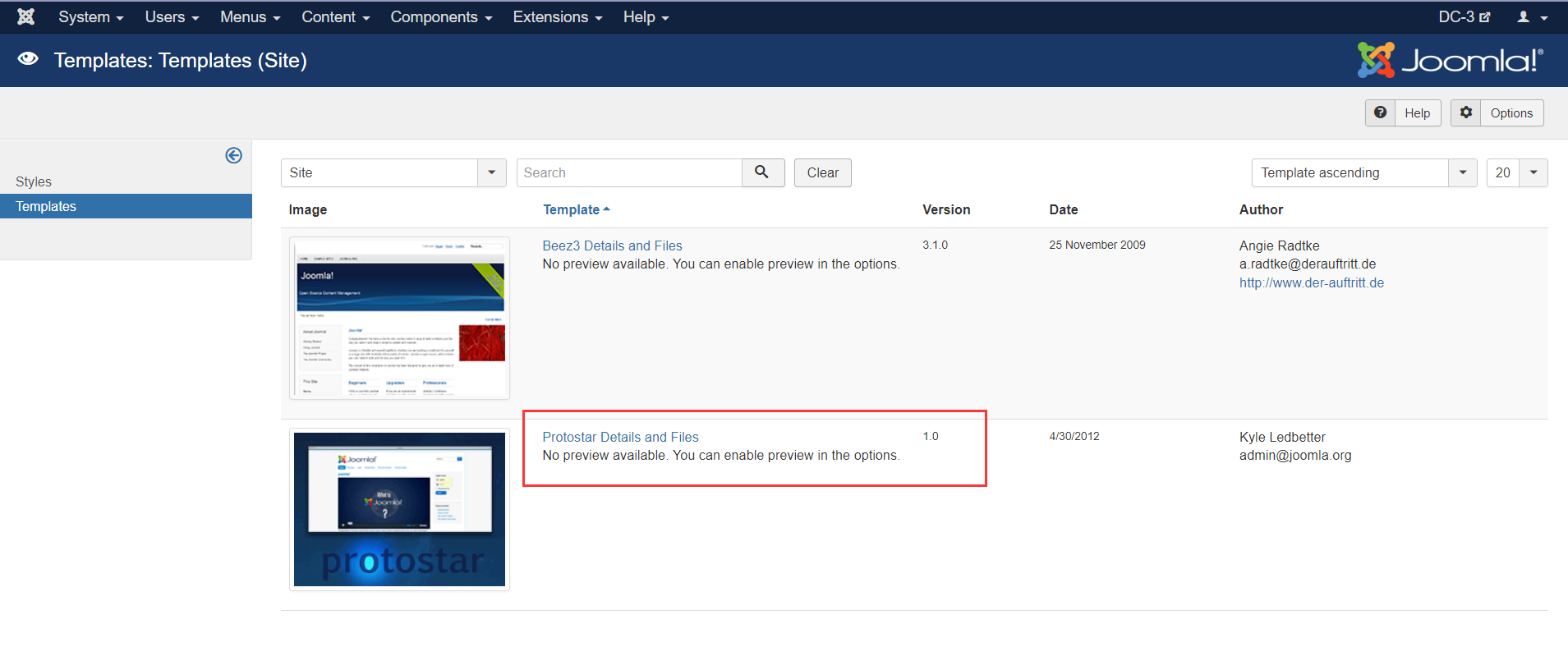Click author name Kyle Ledbetter

[1282, 437]
